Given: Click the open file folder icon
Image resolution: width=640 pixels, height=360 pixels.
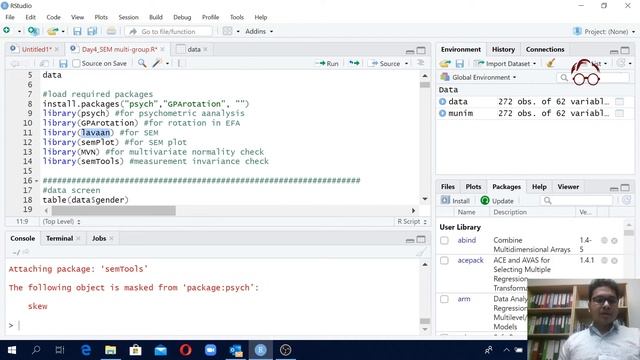Looking at the screenshot, I should pyautogui.click(x=53, y=31).
